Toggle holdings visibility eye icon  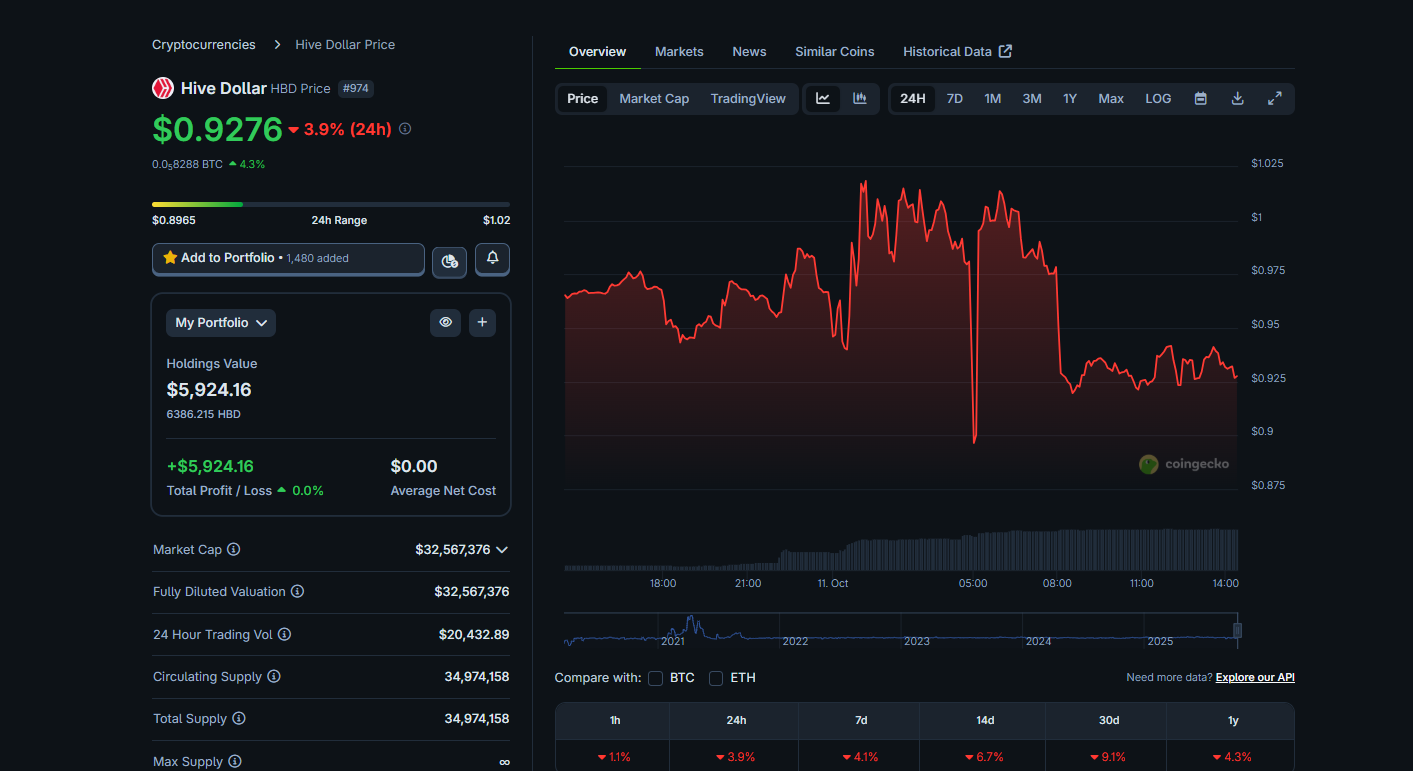(446, 322)
